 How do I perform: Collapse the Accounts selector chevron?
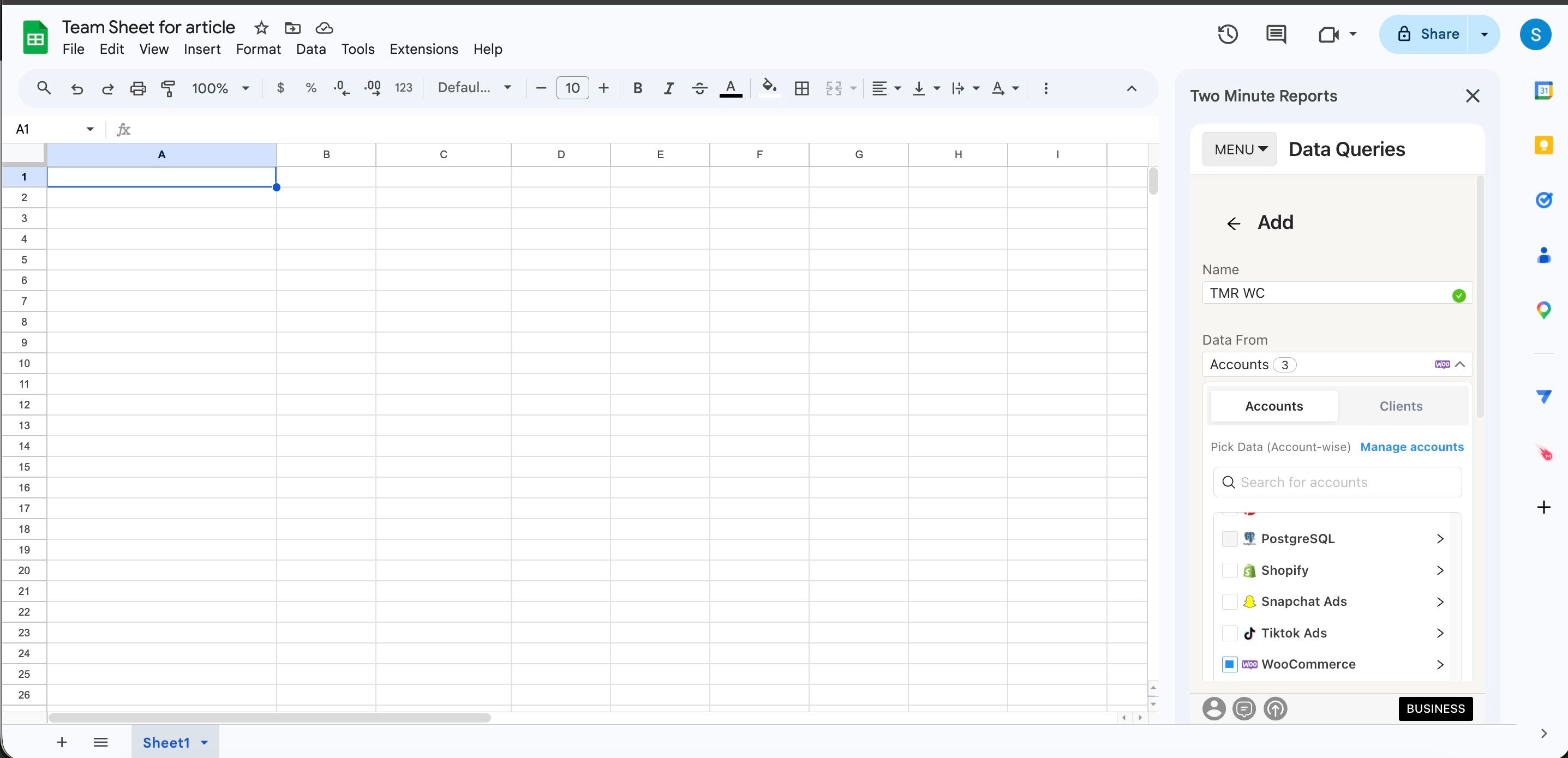(1461, 364)
